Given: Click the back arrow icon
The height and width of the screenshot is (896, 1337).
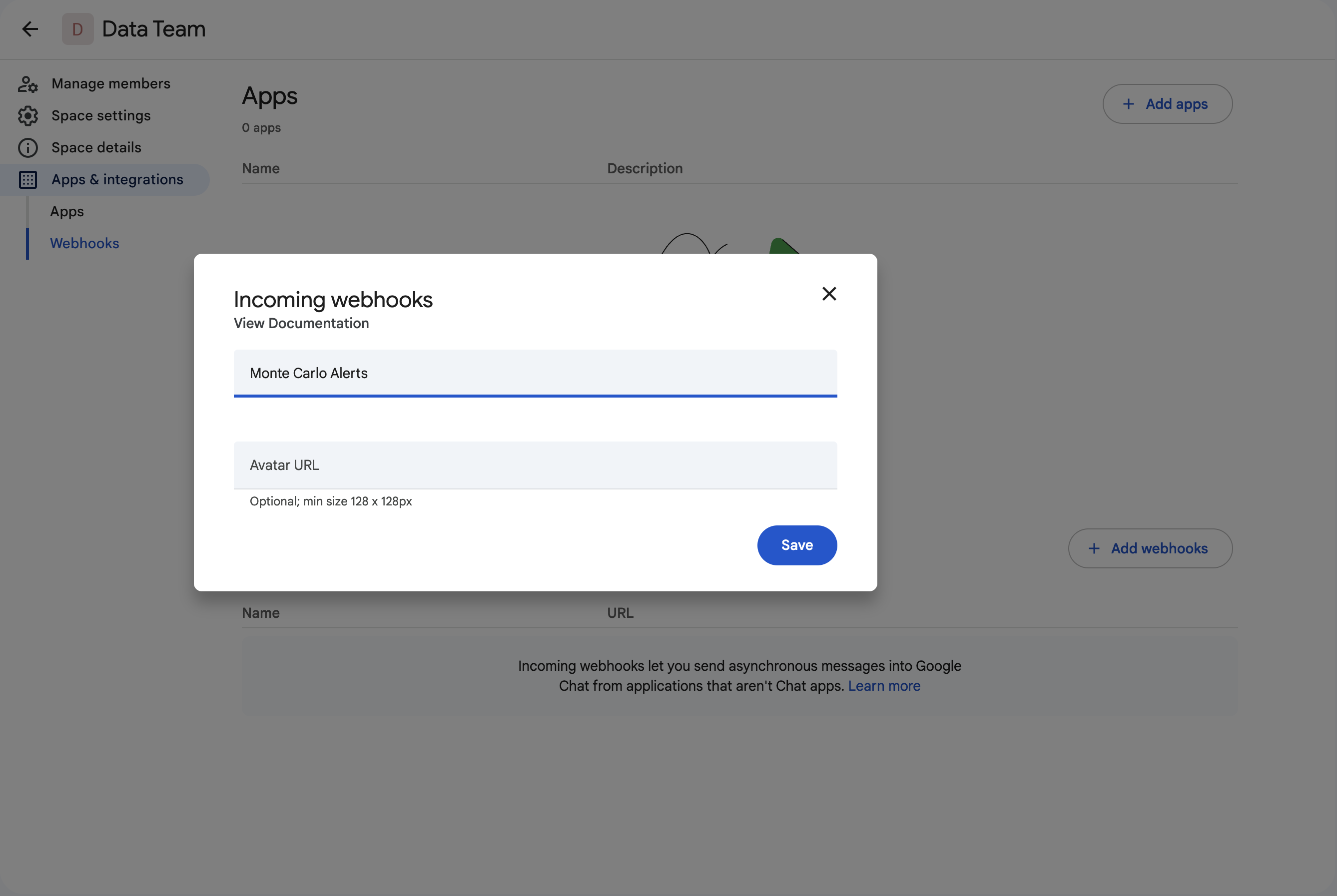Looking at the screenshot, I should [x=29, y=29].
